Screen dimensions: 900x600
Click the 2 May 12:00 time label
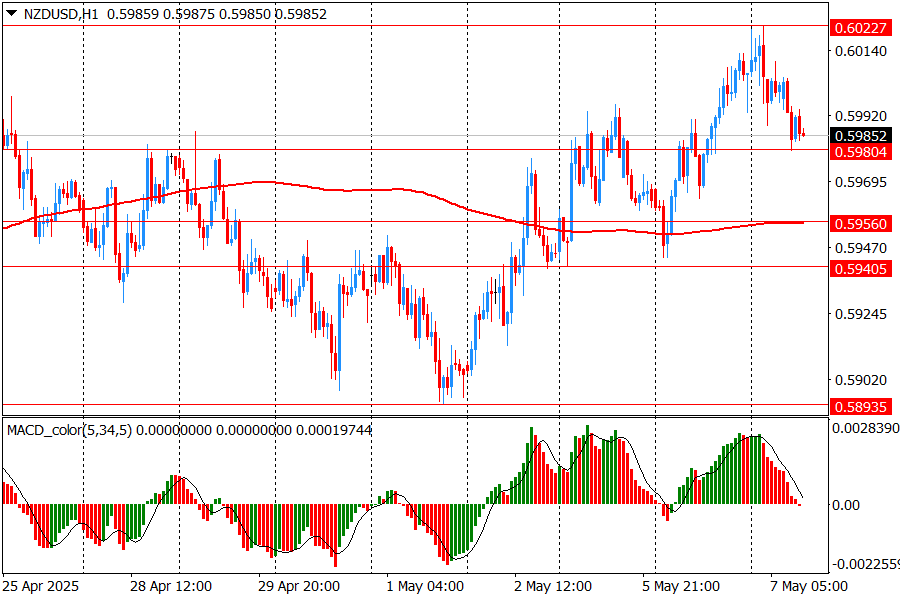click(x=553, y=585)
